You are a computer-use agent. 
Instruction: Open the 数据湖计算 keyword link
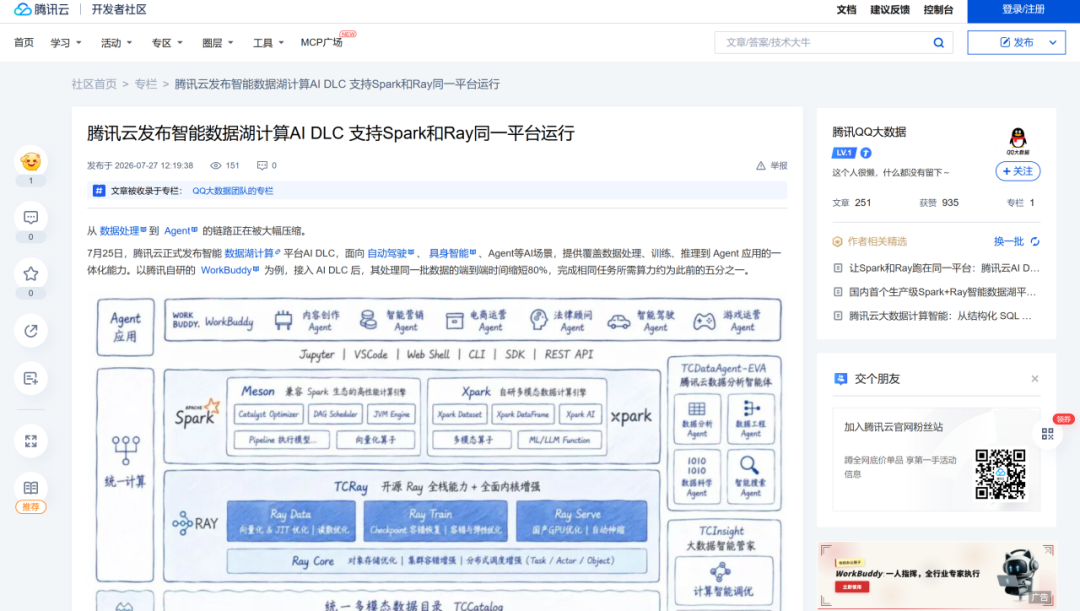[x=252, y=253]
